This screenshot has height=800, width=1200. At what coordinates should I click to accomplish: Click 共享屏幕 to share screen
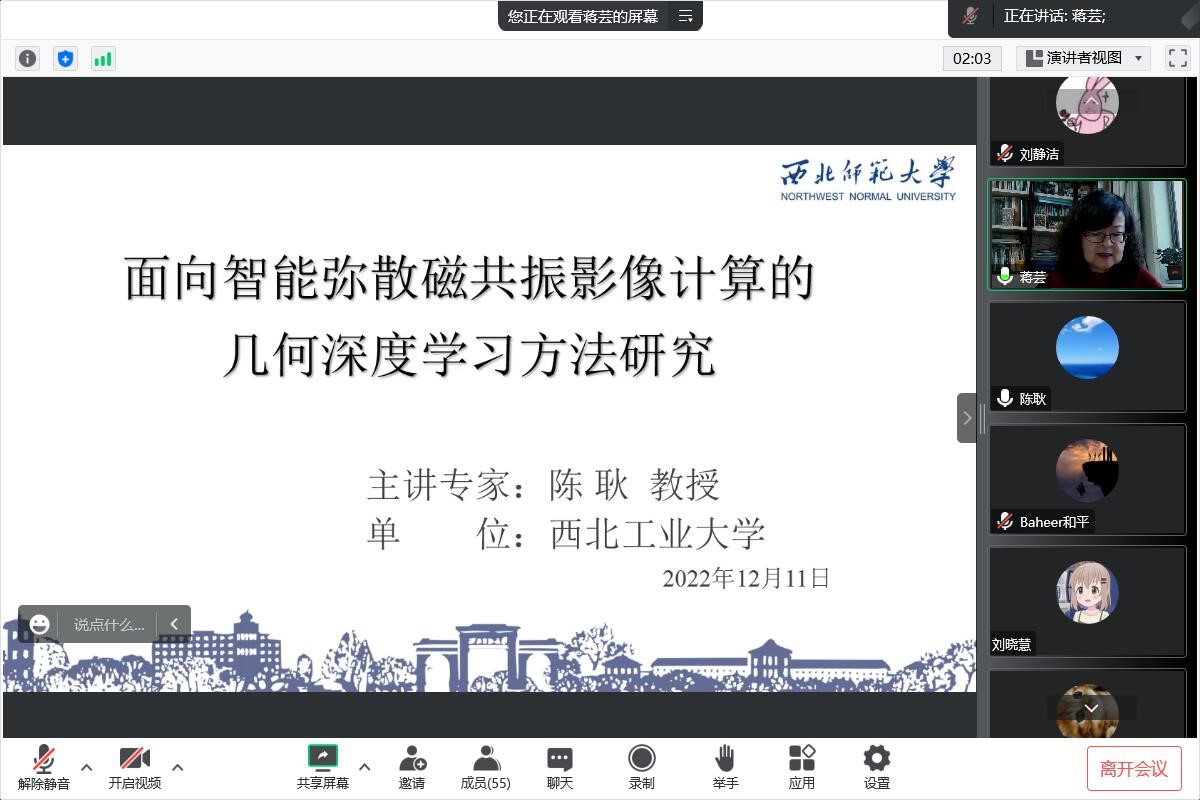click(322, 767)
